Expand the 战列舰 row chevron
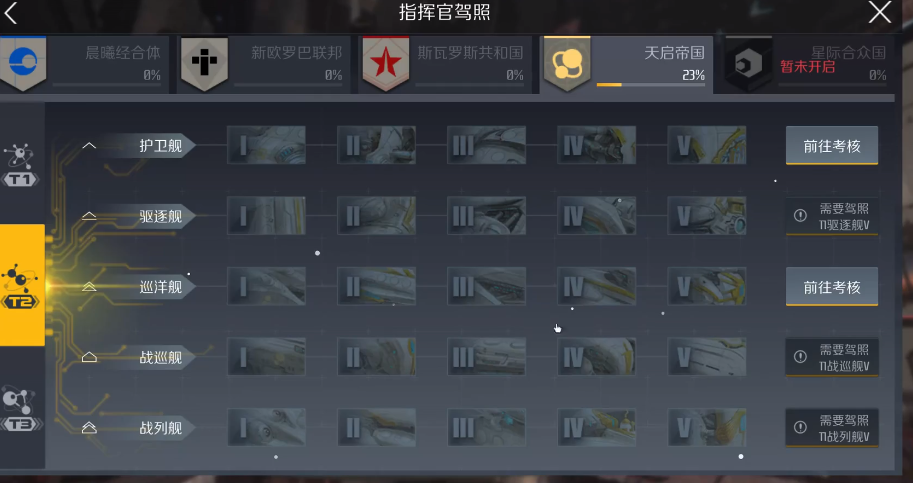The height and width of the screenshot is (483, 913). (89, 428)
